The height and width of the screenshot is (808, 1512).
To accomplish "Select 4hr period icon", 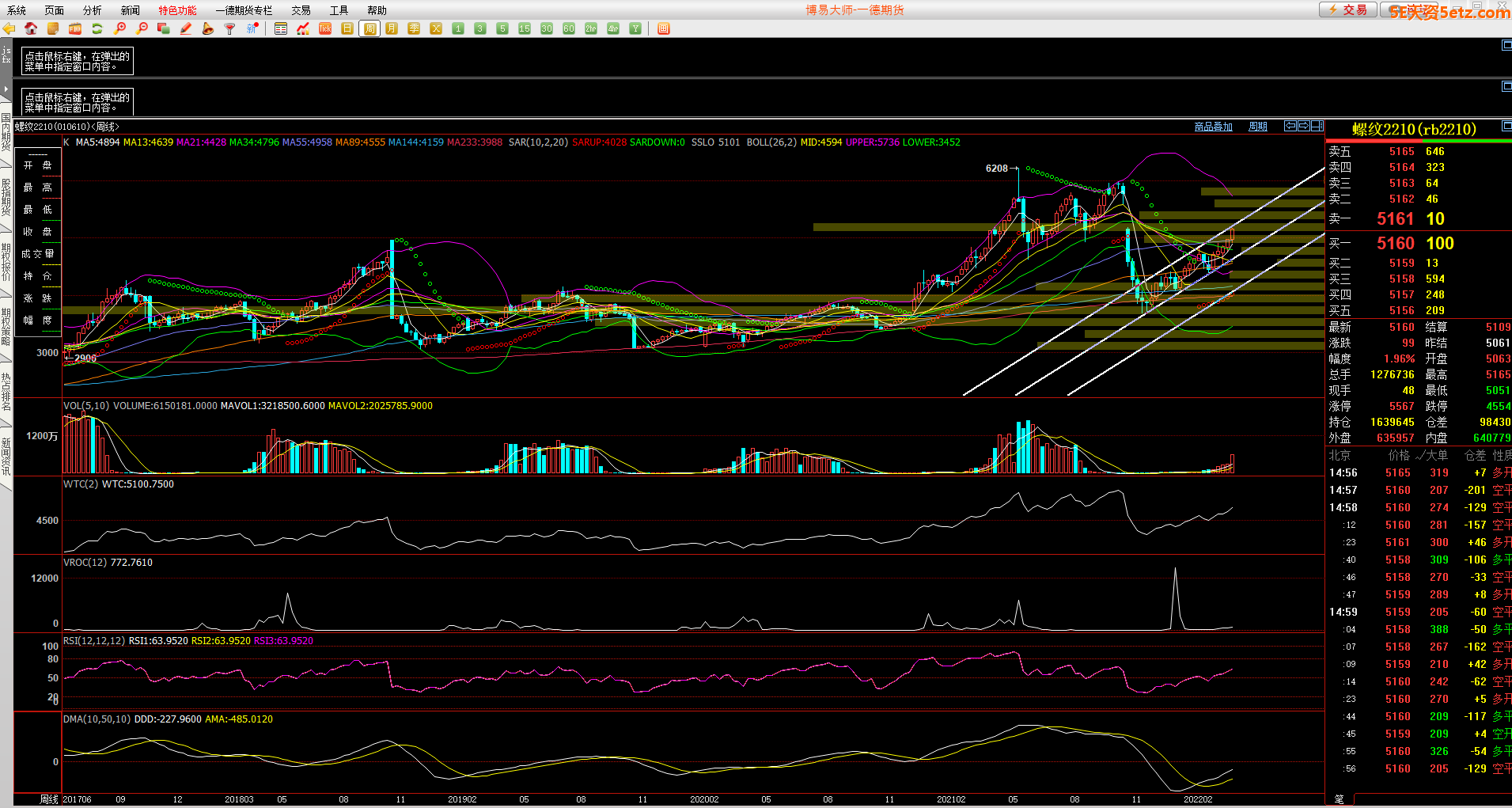I will click(613, 28).
